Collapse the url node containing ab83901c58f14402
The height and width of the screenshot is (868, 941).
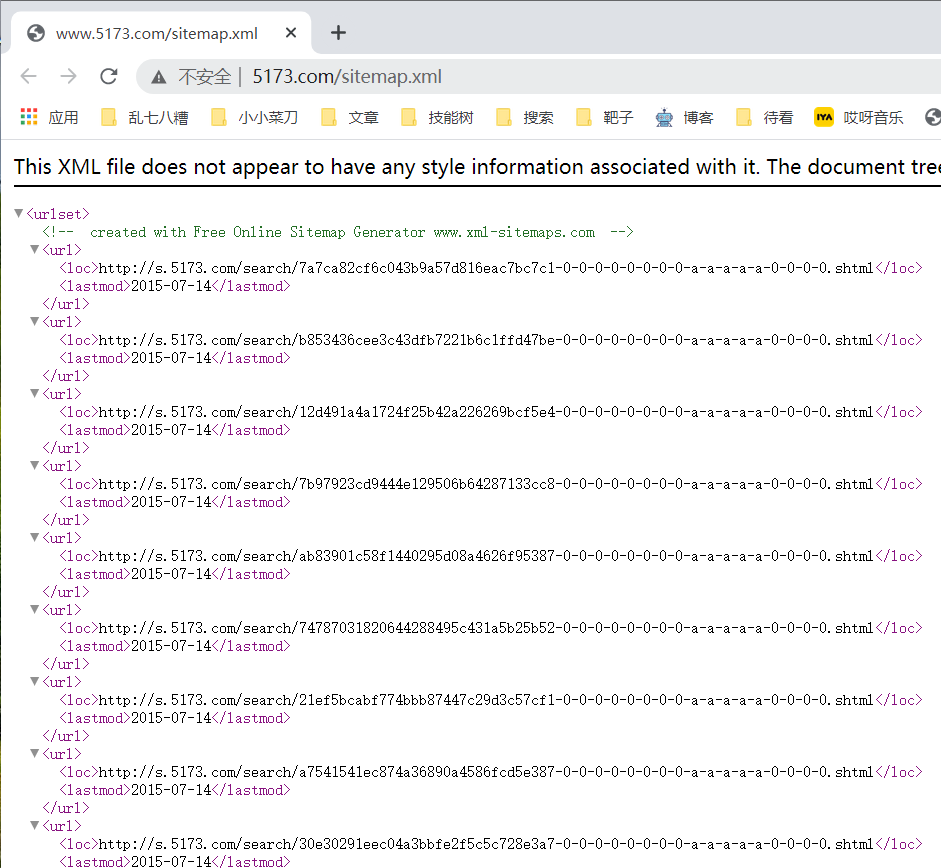click(x=35, y=537)
